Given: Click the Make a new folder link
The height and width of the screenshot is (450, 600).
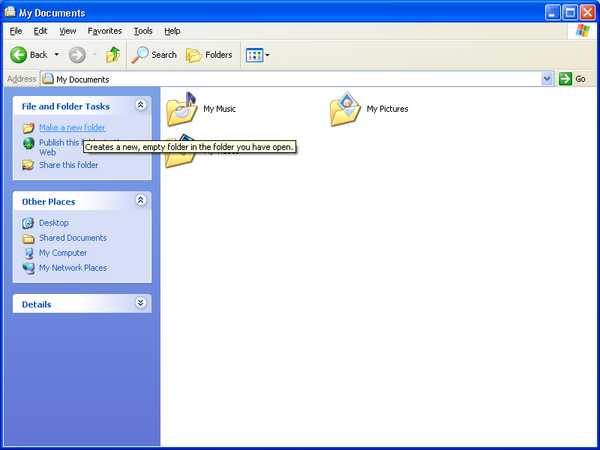Looking at the screenshot, I should pyautogui.click(x=72, y=127).
